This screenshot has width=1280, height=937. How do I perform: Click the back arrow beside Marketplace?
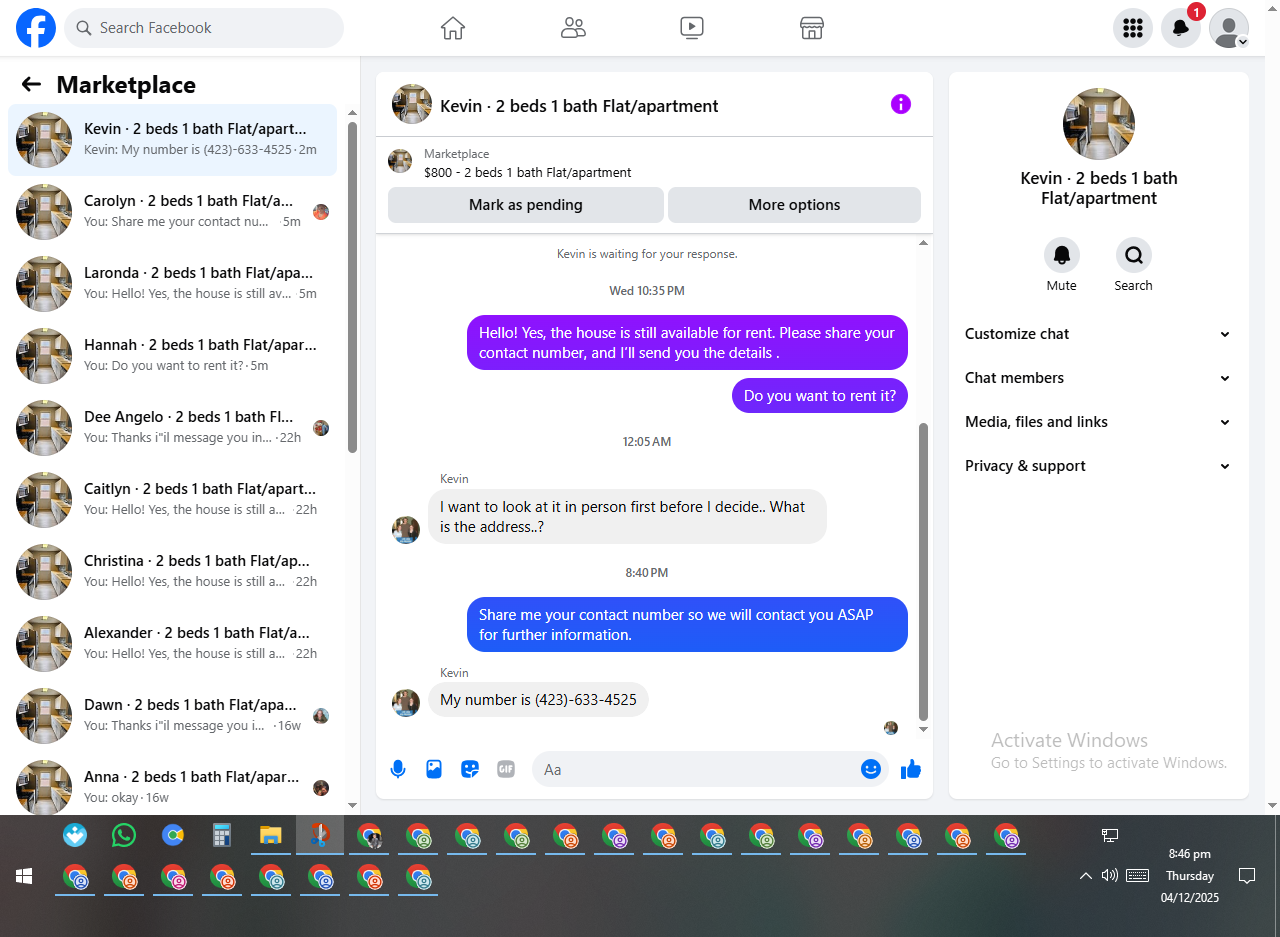[32, 85]
